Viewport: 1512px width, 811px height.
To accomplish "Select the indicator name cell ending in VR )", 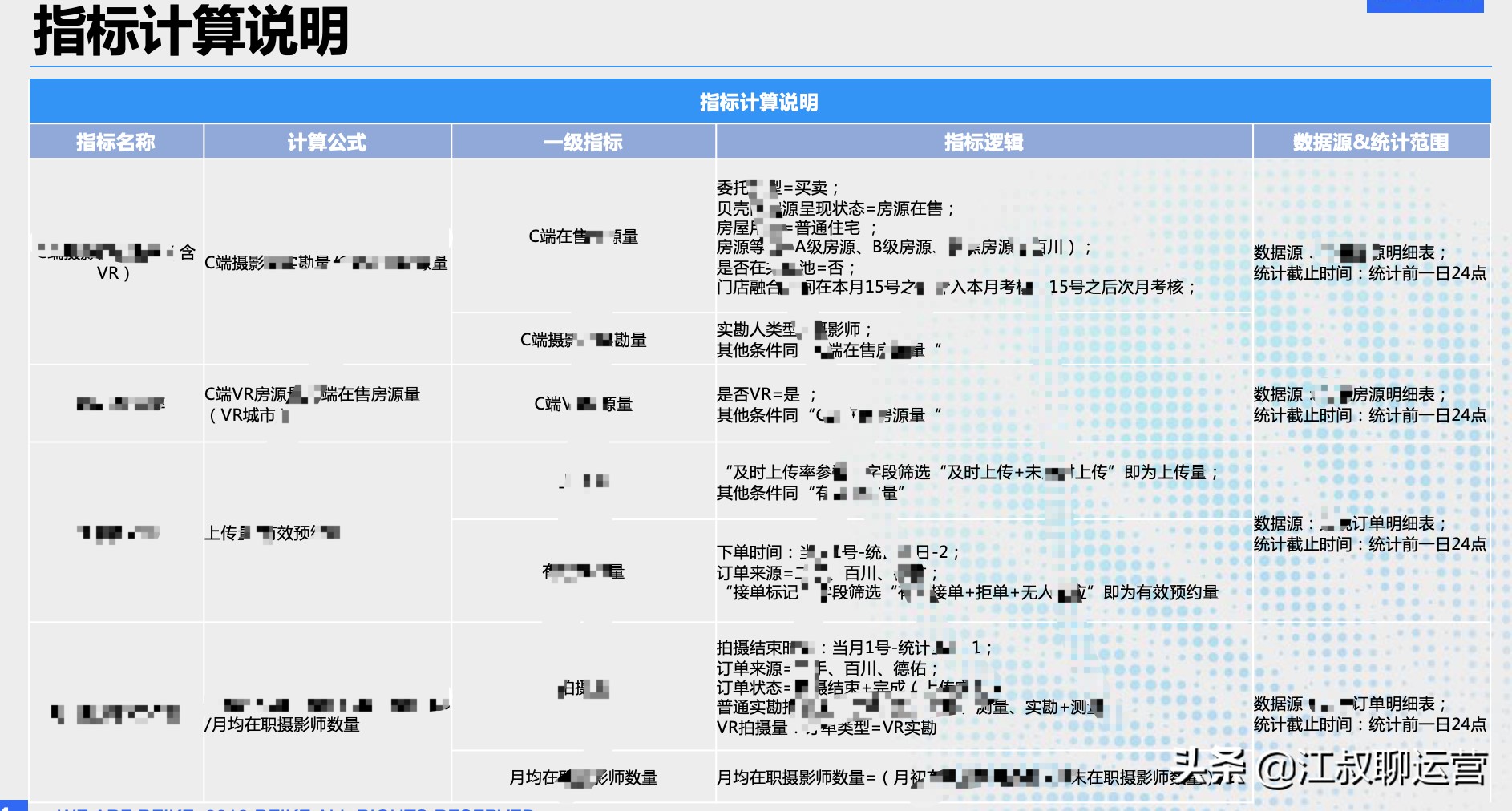I will 115,262.
